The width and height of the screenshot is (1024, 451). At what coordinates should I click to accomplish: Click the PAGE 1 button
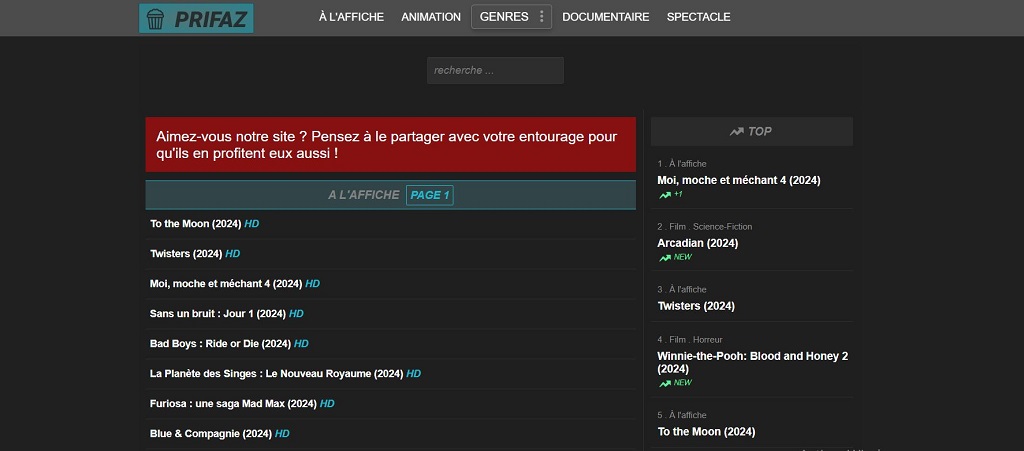pyautogui.click(x=430, y=195)
